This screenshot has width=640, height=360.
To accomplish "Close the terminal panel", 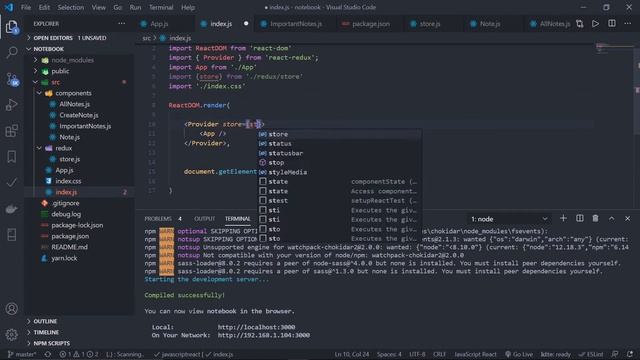I will tap(627, 218).
